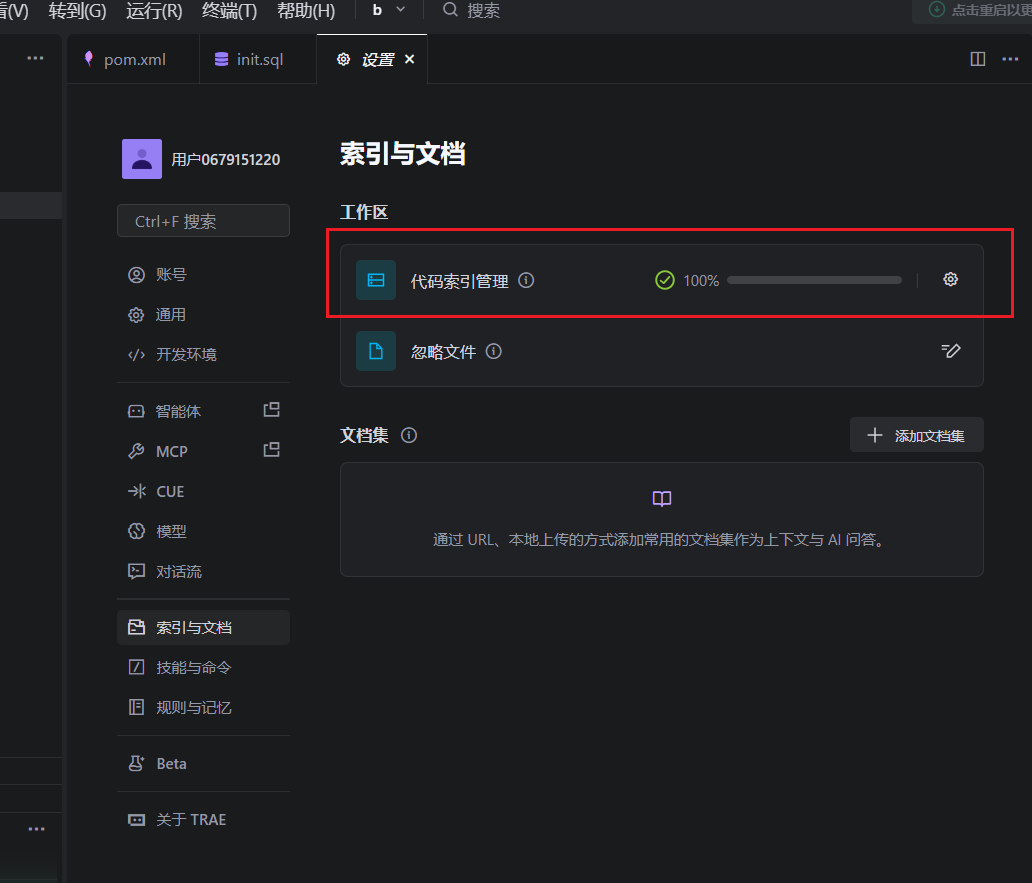Open the 运行(R) menu
The image size is (1032, 883).
point(154,11)
